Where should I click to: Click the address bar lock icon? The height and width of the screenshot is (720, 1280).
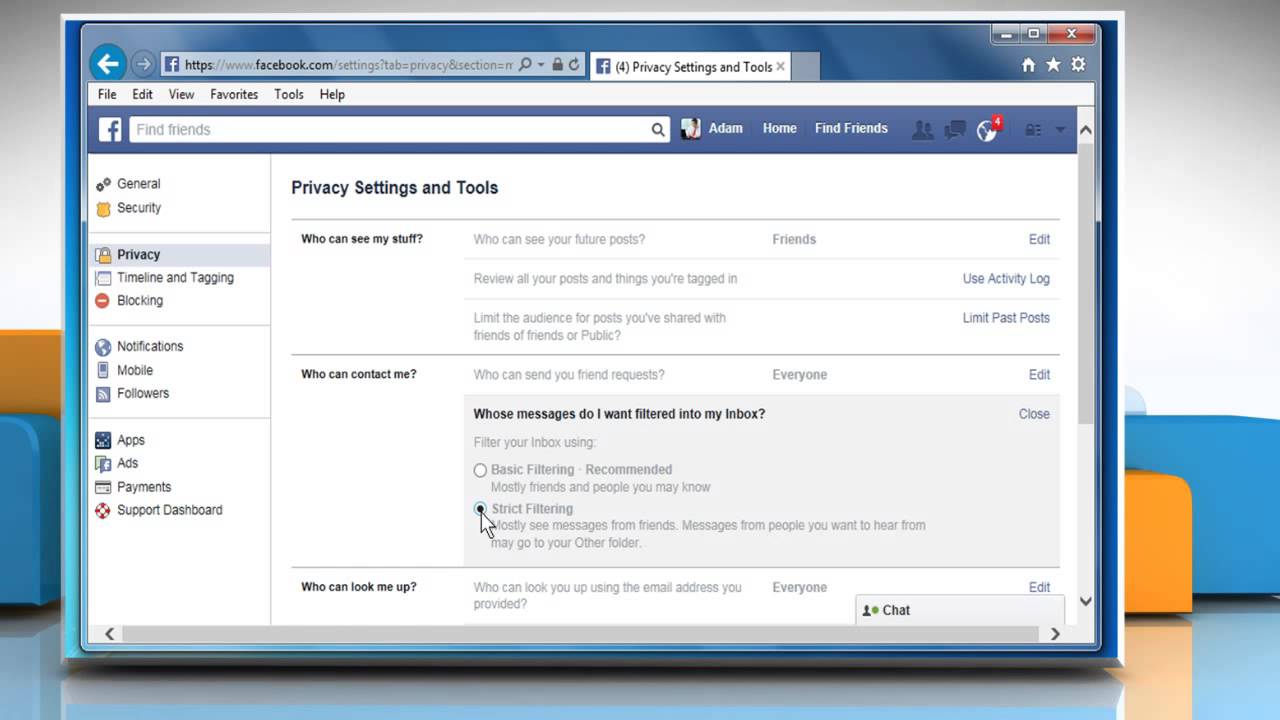pyautogui.click(x=558, y=64)
